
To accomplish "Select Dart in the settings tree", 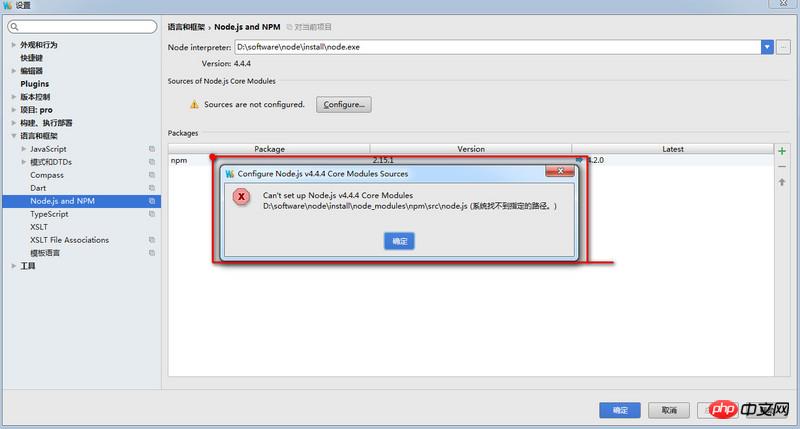I will tap(38, 188).
